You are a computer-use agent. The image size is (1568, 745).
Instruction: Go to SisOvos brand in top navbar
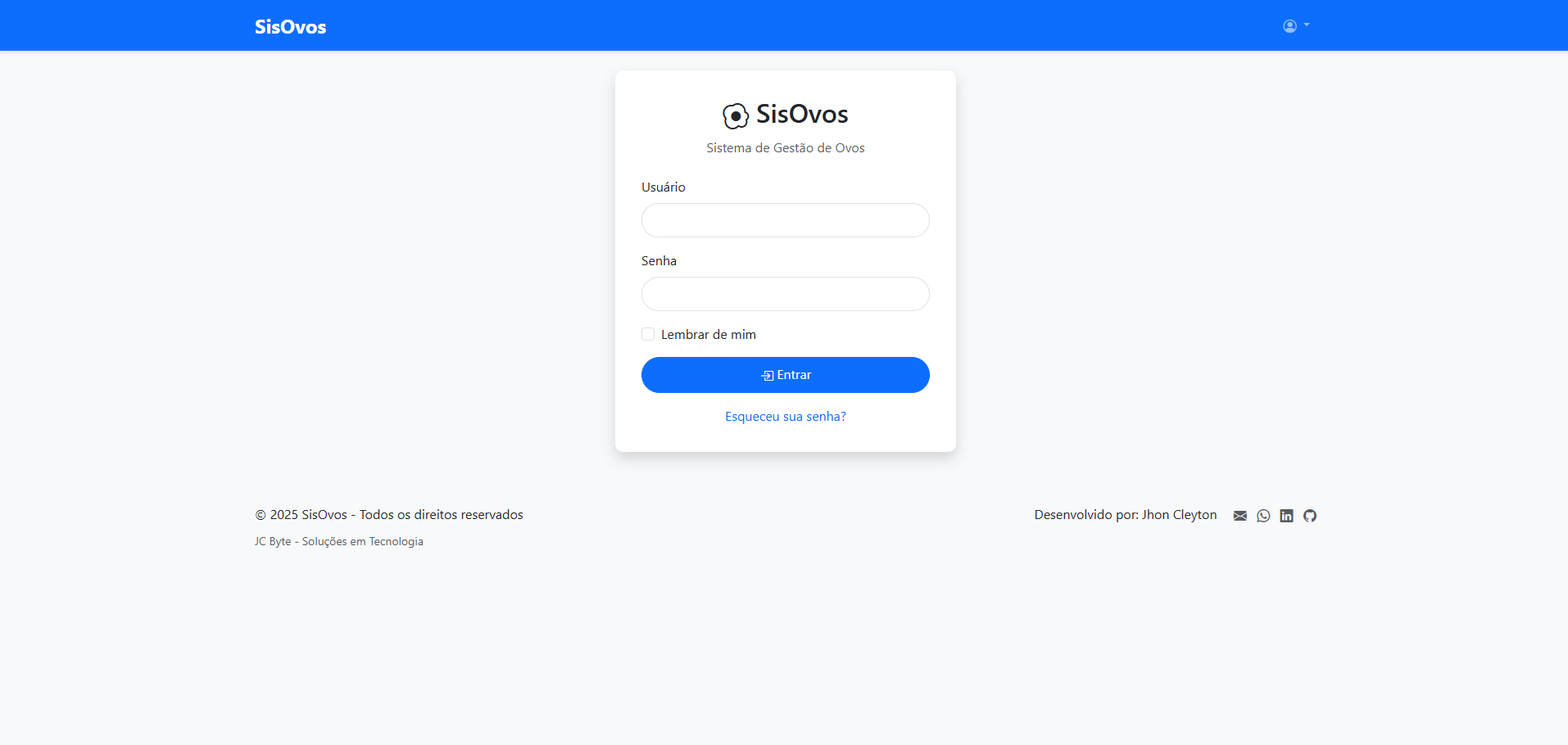[x=290, y=27]
